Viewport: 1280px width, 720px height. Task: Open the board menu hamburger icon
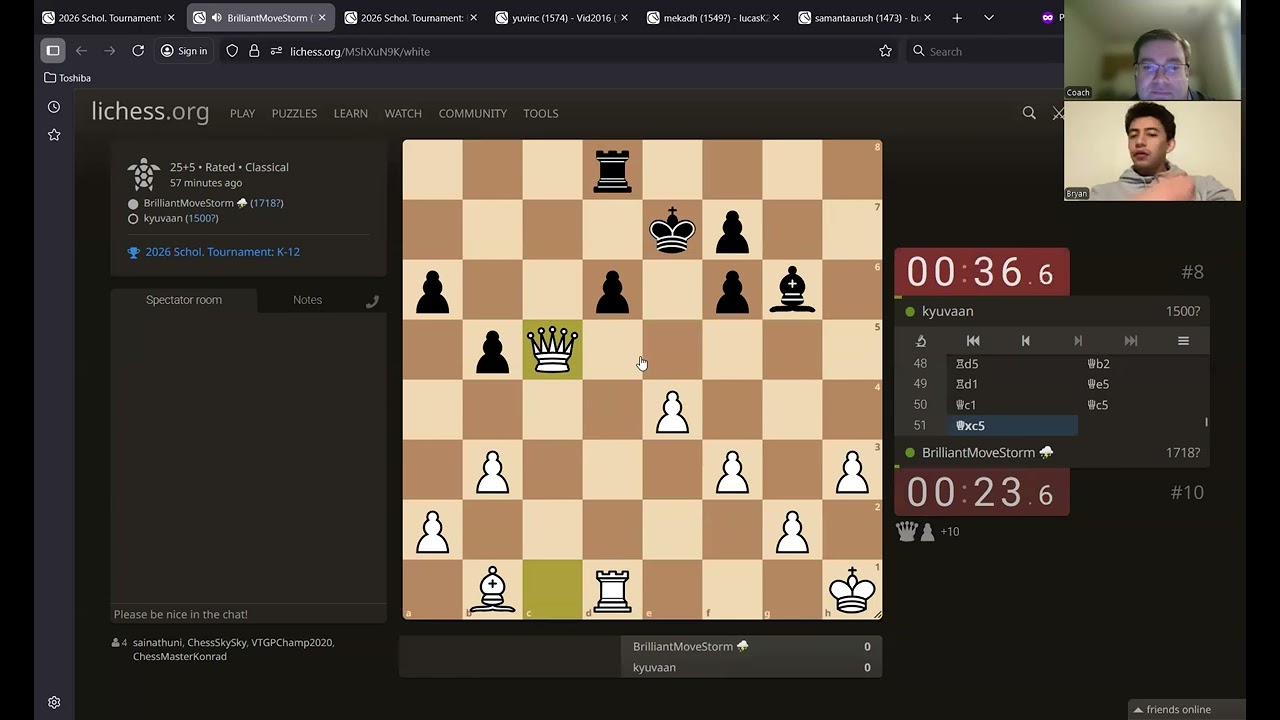click(x=1183, y=341)
